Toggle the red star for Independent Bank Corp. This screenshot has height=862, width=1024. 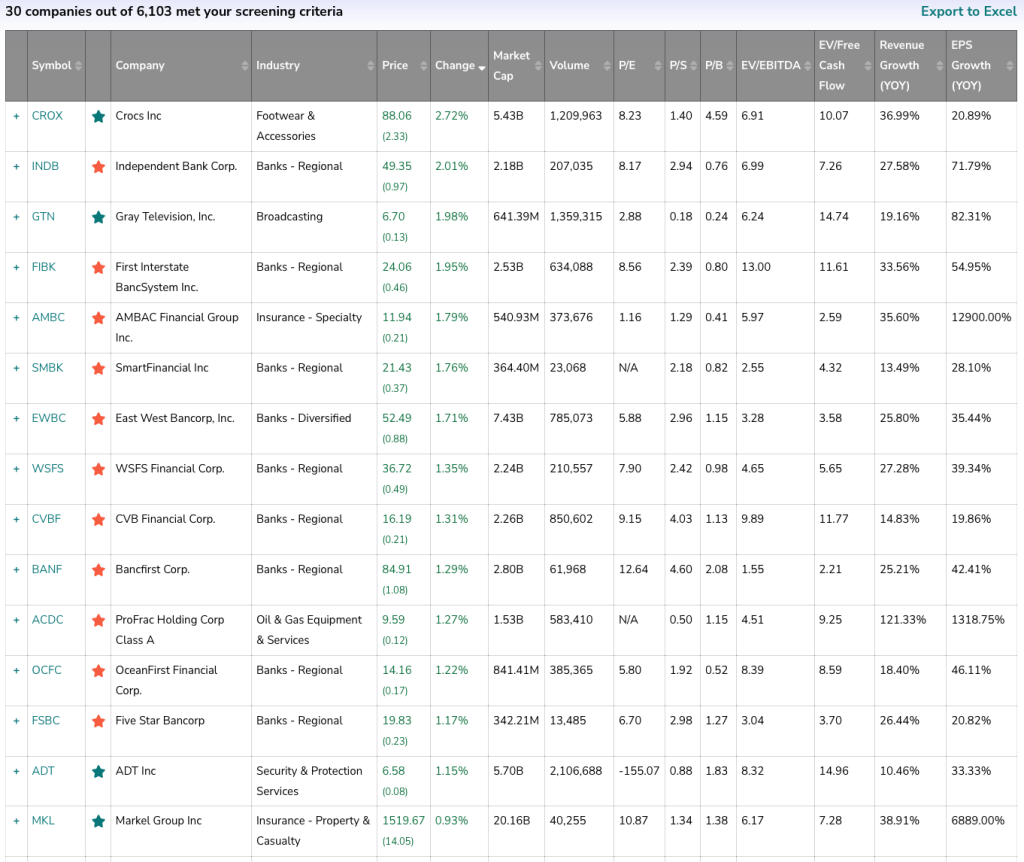(x=99, y=167)
